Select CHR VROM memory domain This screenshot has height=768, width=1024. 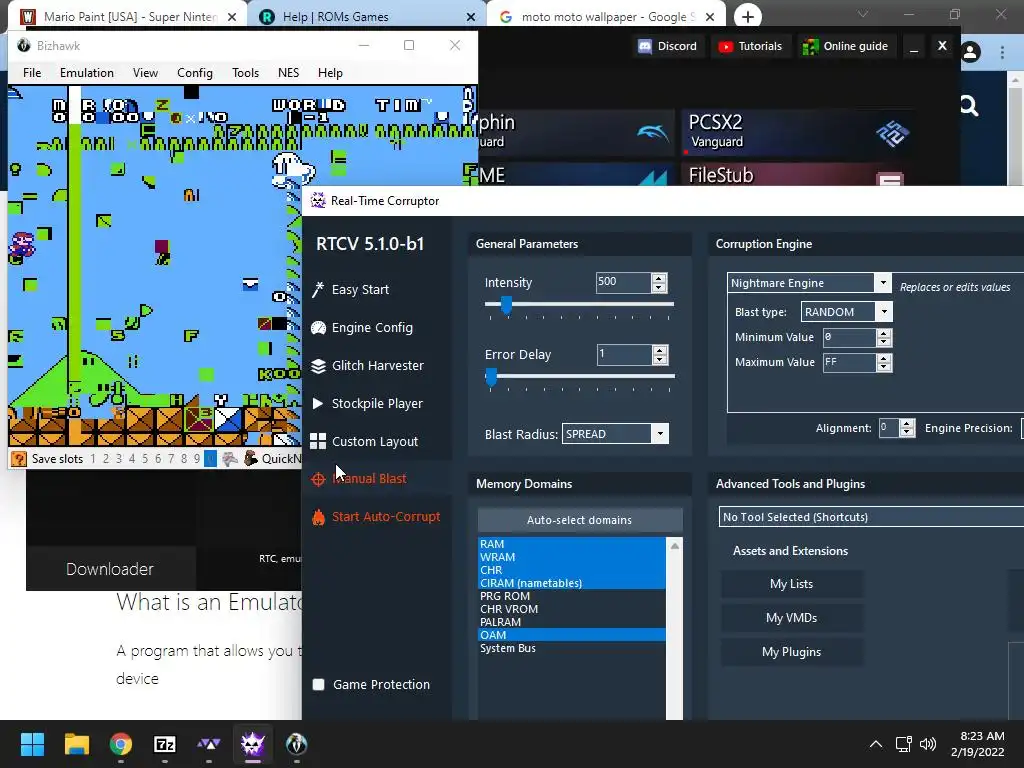571,609
